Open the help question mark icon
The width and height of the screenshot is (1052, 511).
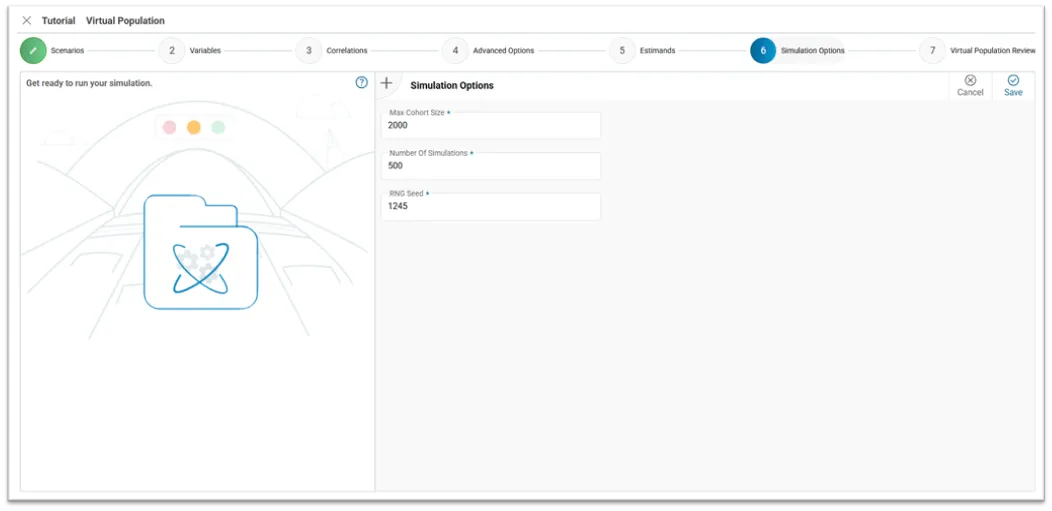click(362, 83)
